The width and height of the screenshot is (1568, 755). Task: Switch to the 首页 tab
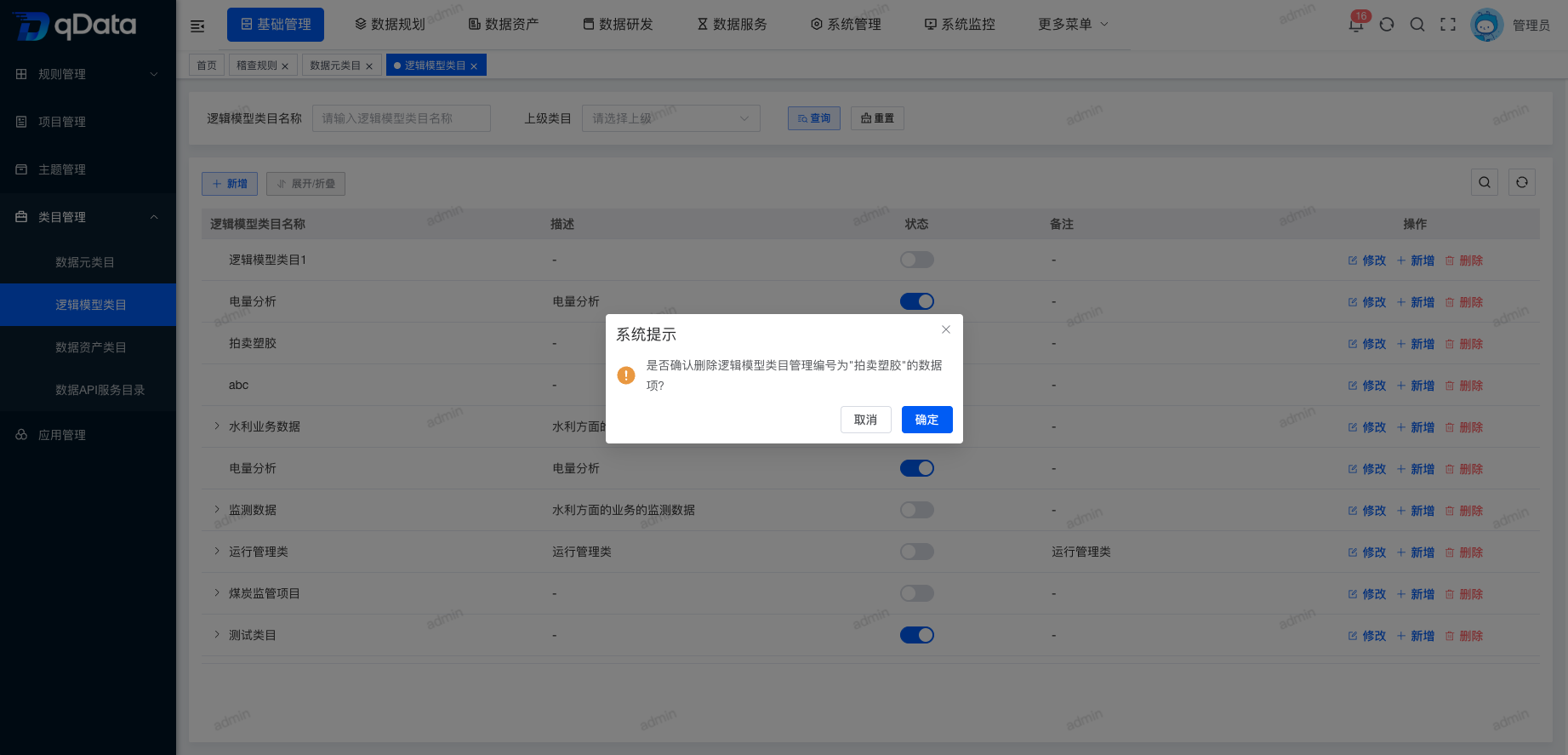pos(207,66)
